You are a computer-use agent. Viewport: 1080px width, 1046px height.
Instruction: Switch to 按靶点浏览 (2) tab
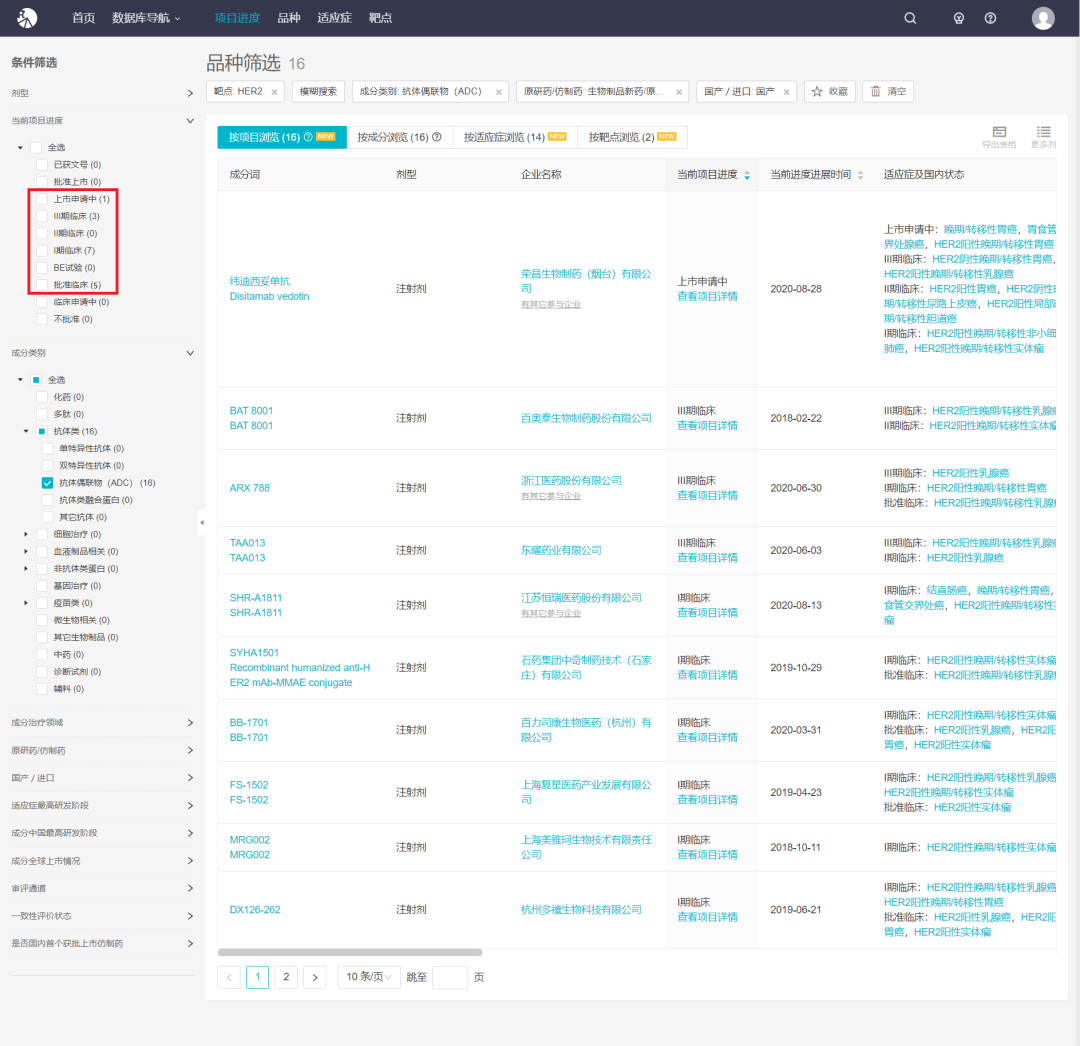coord(632,137)
